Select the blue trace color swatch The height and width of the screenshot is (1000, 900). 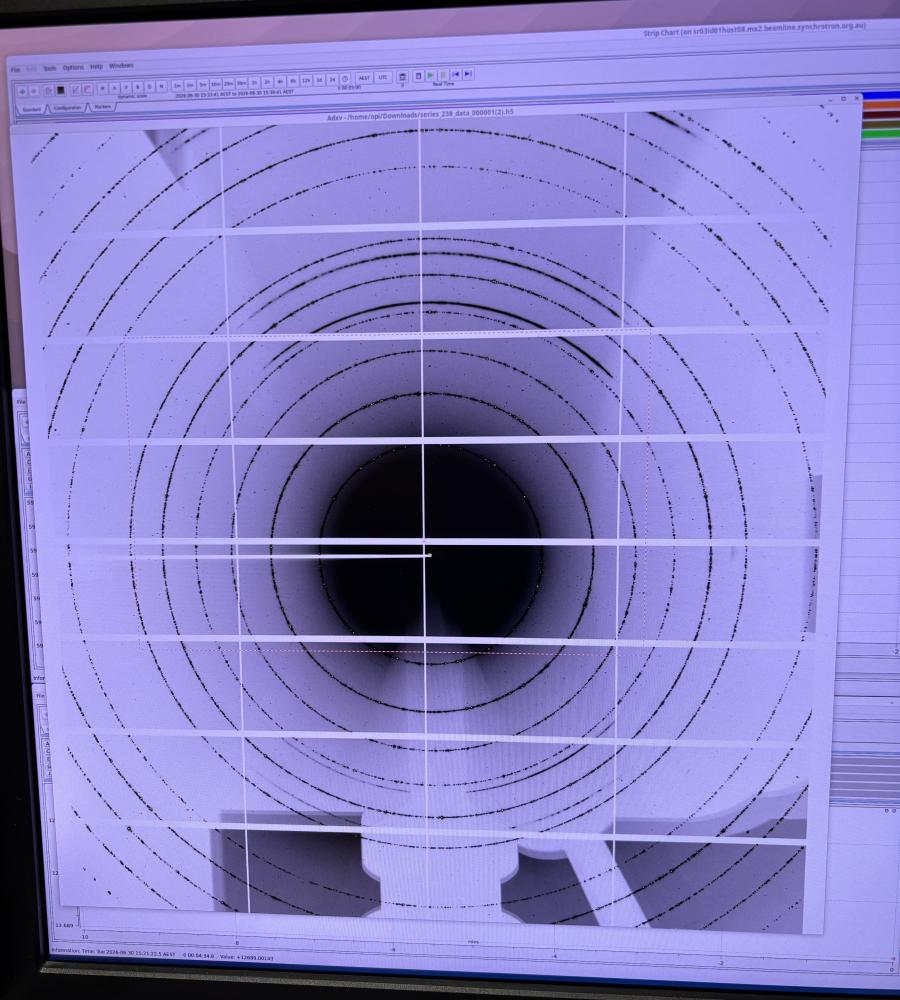tap(881, 95)
